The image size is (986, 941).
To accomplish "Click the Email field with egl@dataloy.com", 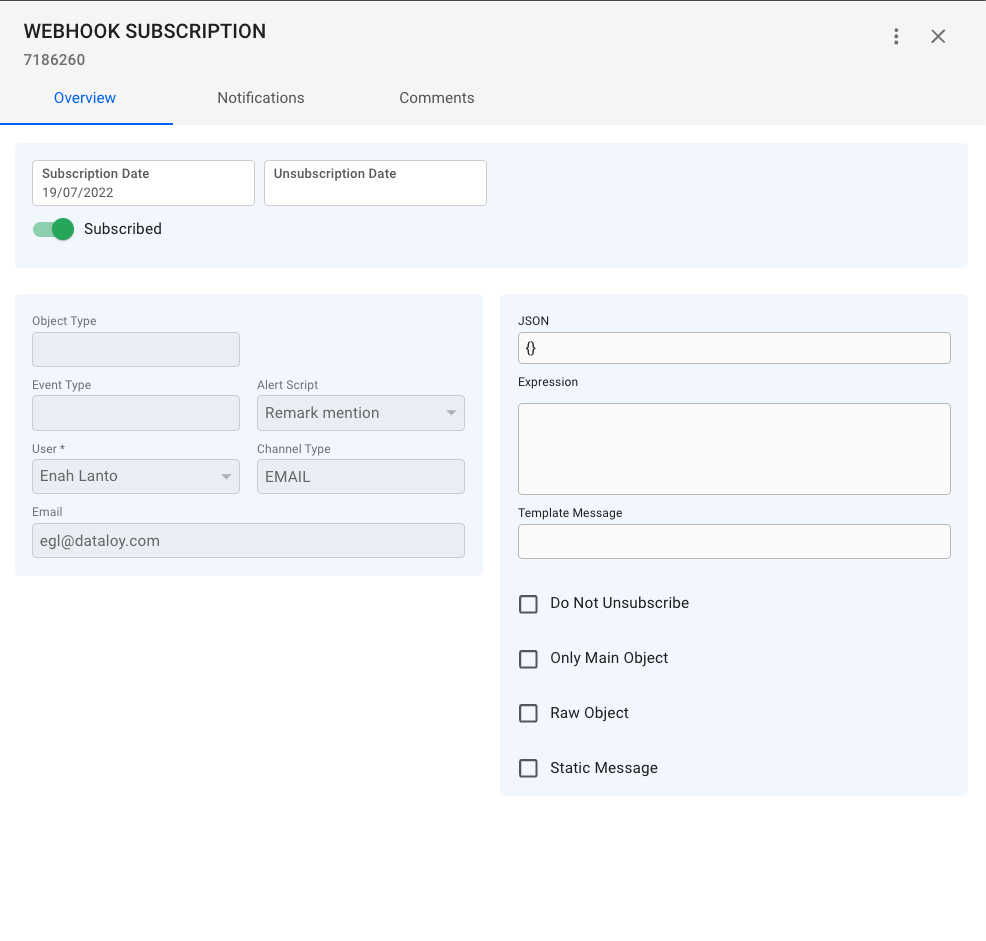I will point(248,541).
